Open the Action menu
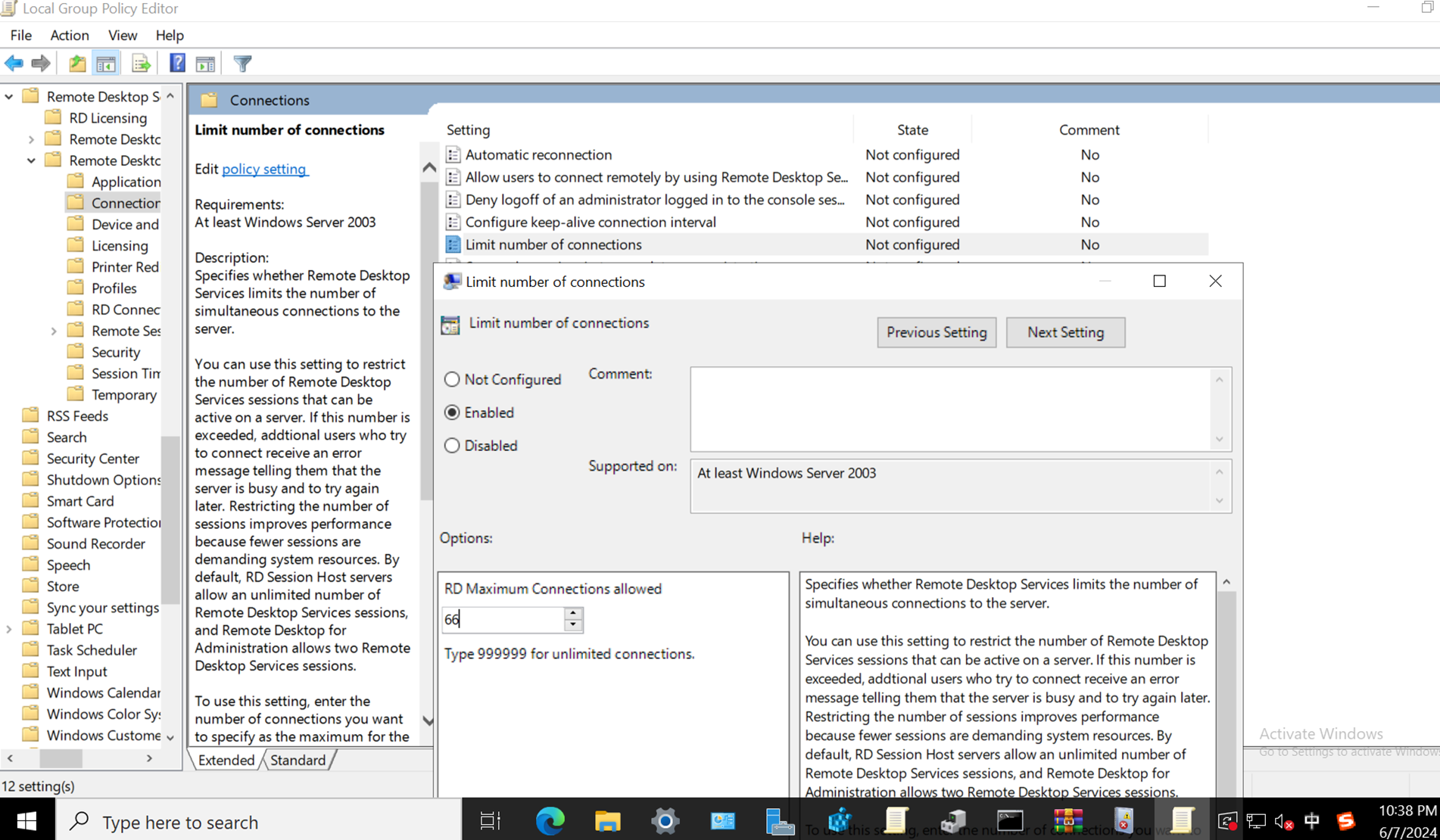 [x=70, y=36]
